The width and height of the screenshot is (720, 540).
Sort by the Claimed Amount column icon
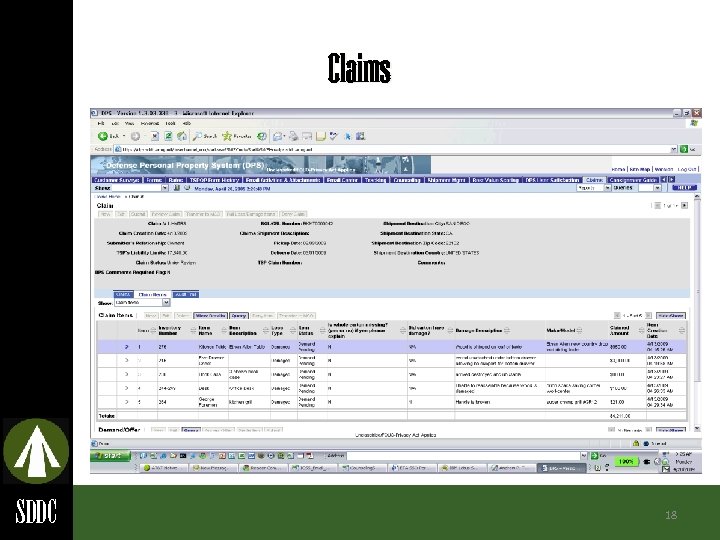(641, 331)
